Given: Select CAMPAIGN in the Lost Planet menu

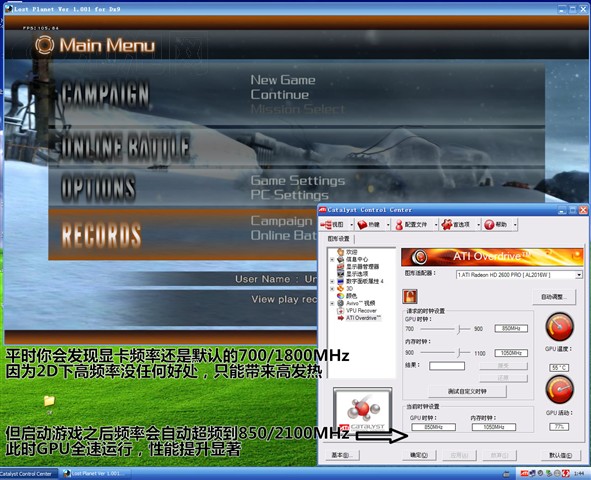Looking at the screenshot, I should pos(105,94).
